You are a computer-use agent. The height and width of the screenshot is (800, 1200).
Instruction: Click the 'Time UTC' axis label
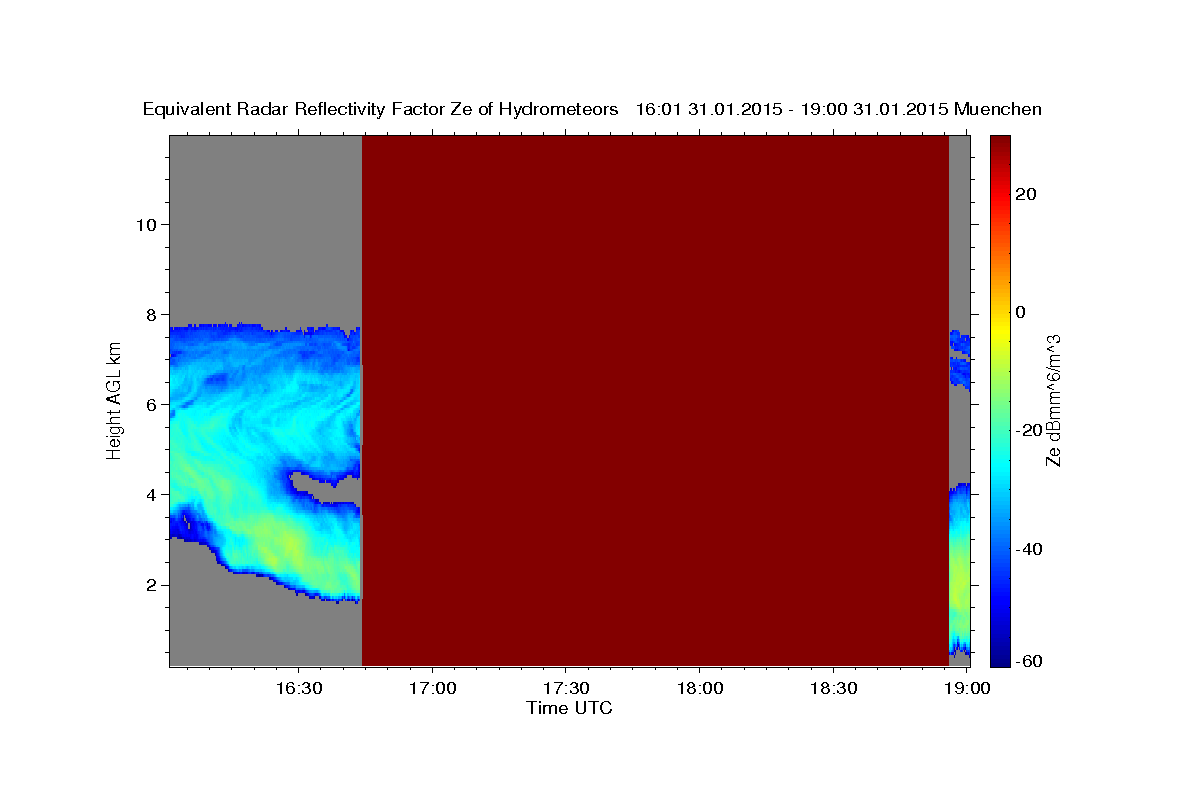[569, 708]
